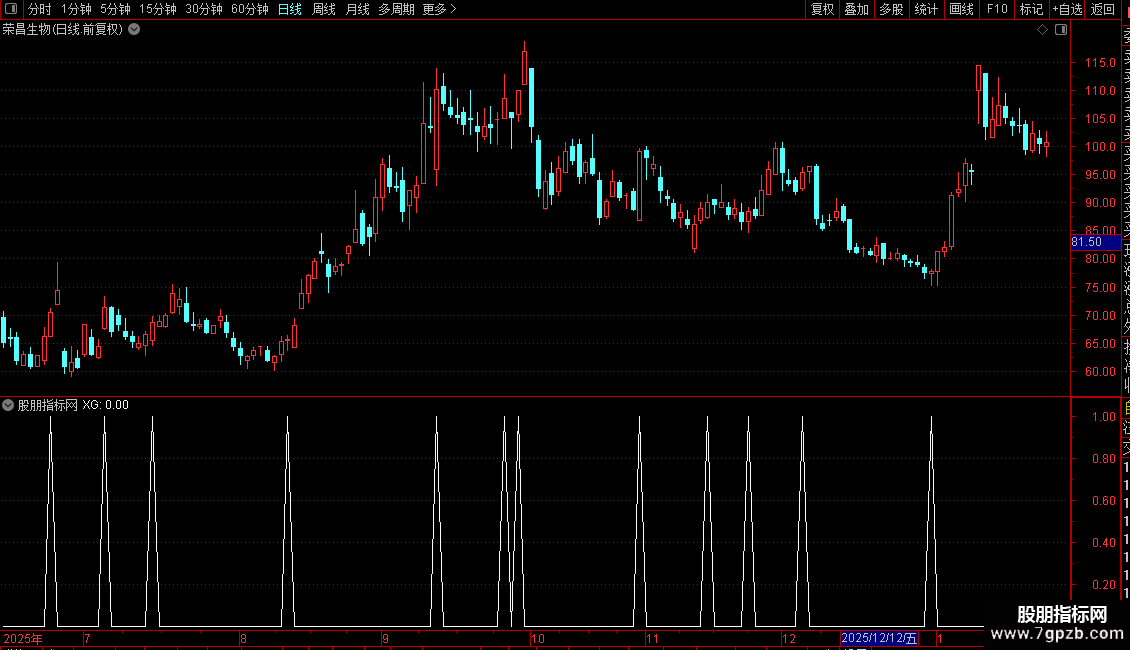Image resolution: width=1130 pixels, height=650 pixels.
Task: Select the 5分钟 period
Action: point(115,9)
